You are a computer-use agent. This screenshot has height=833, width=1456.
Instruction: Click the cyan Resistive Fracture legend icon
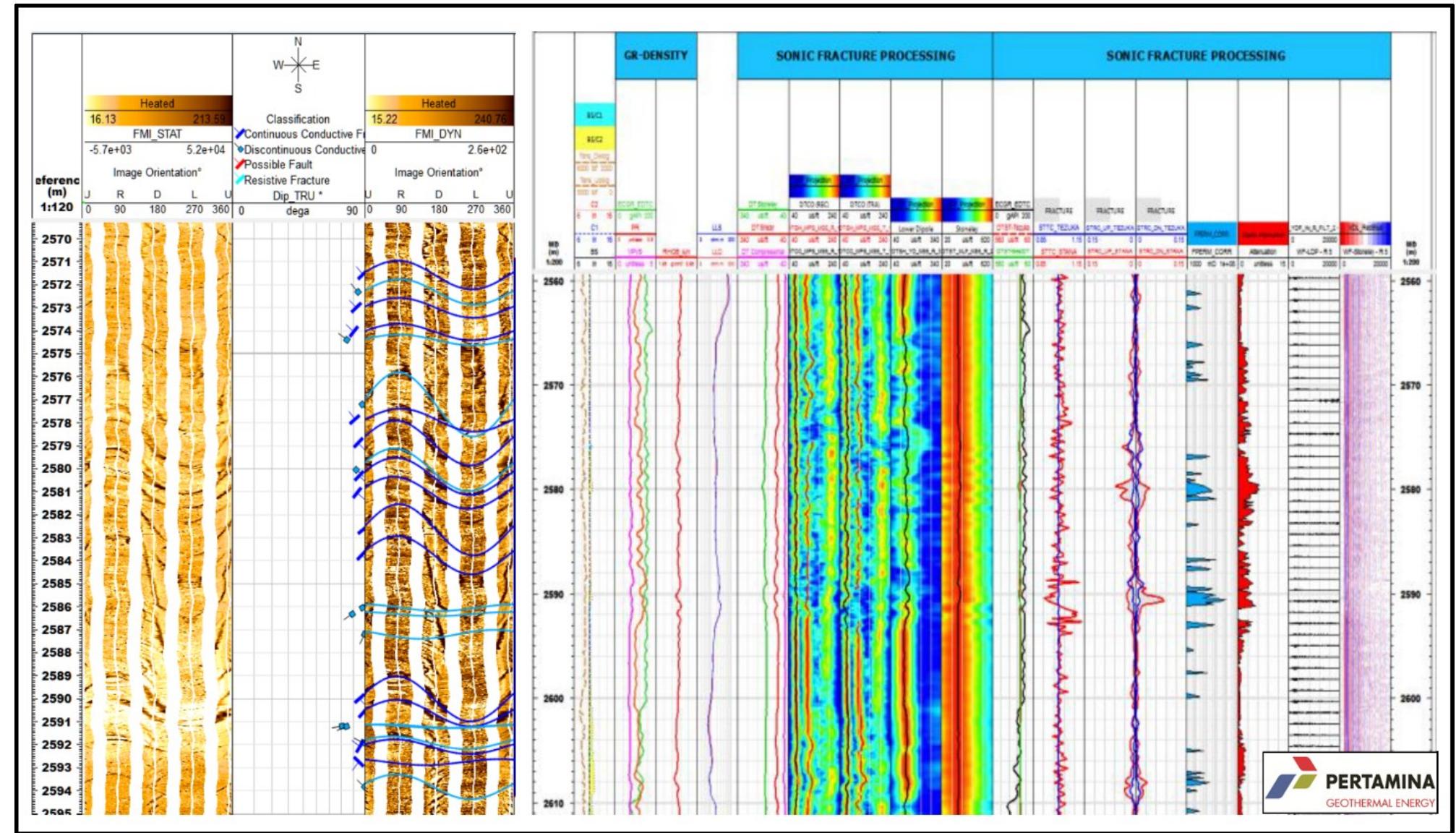[x=239, y=179]
